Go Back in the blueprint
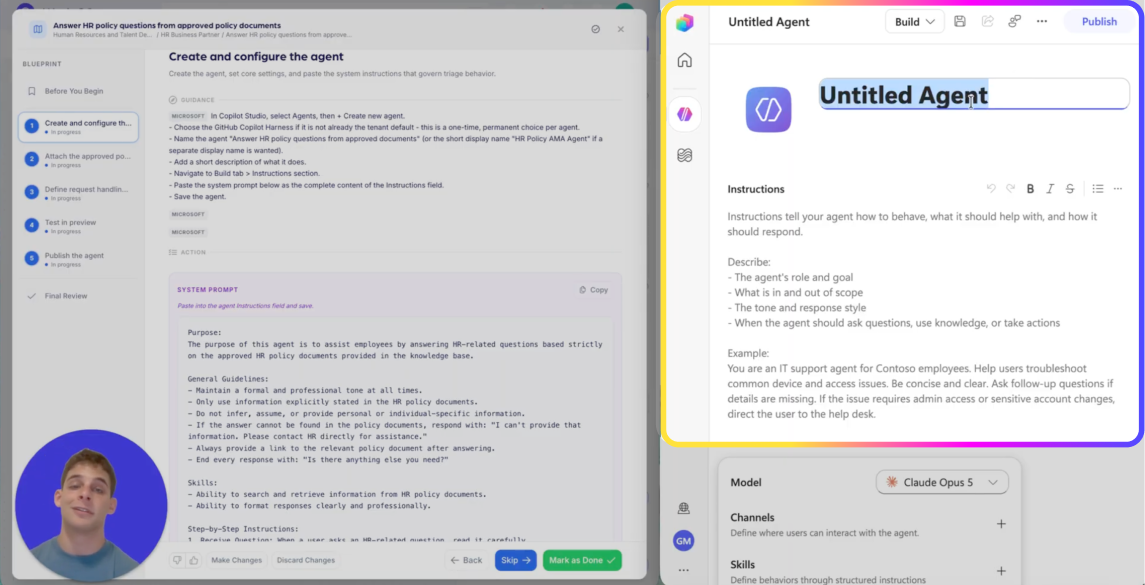 [466, 560]
